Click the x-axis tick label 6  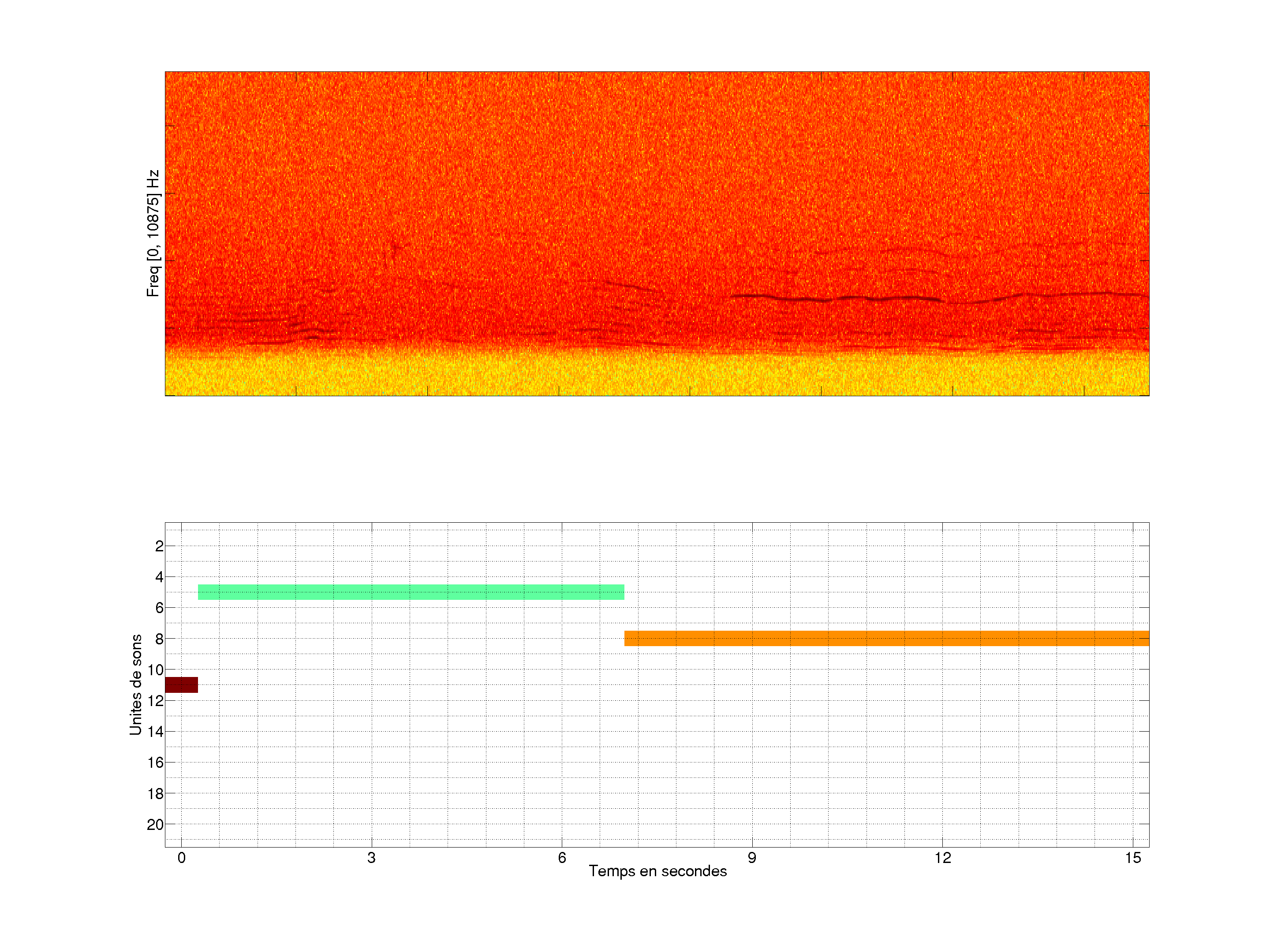coord(562,858)
